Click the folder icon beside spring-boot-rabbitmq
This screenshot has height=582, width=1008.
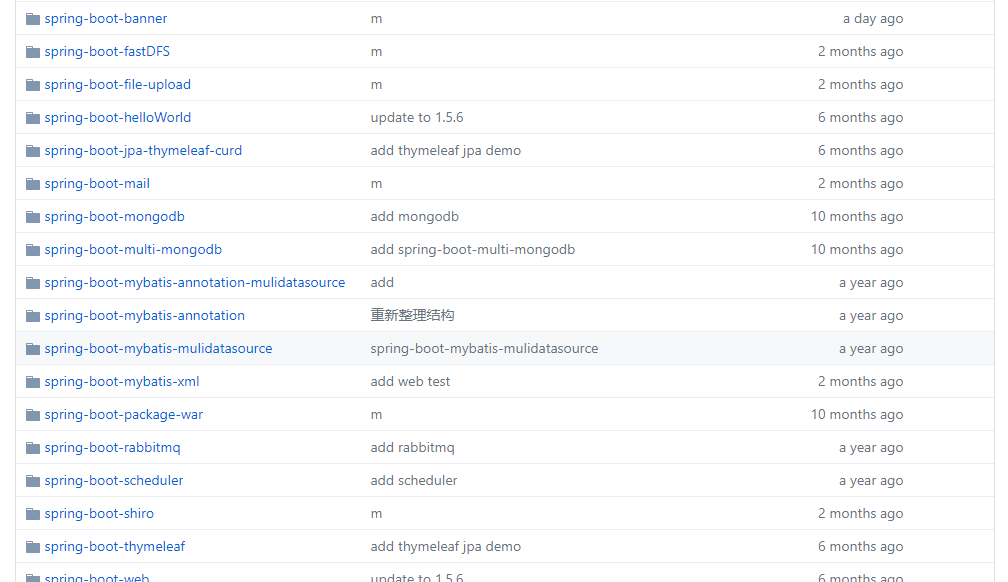[33, 448]
